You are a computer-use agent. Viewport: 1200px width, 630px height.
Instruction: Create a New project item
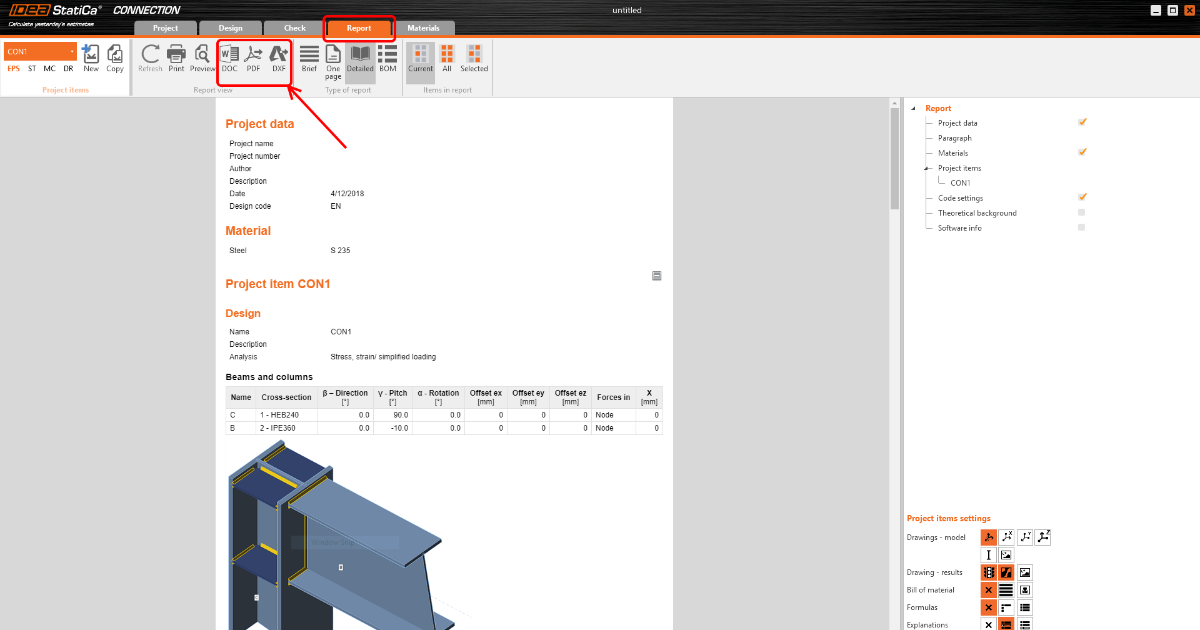pos(91,58)
